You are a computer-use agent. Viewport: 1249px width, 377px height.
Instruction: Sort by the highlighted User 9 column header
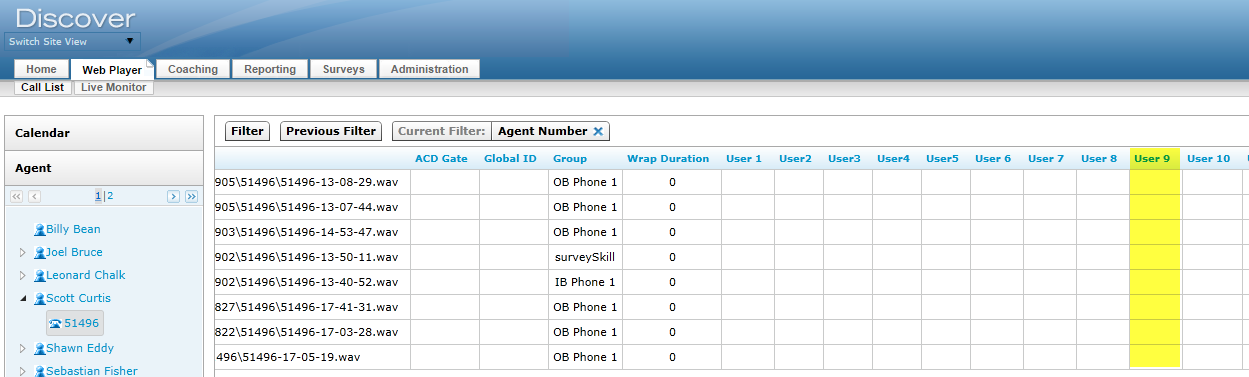[1152, 158]
